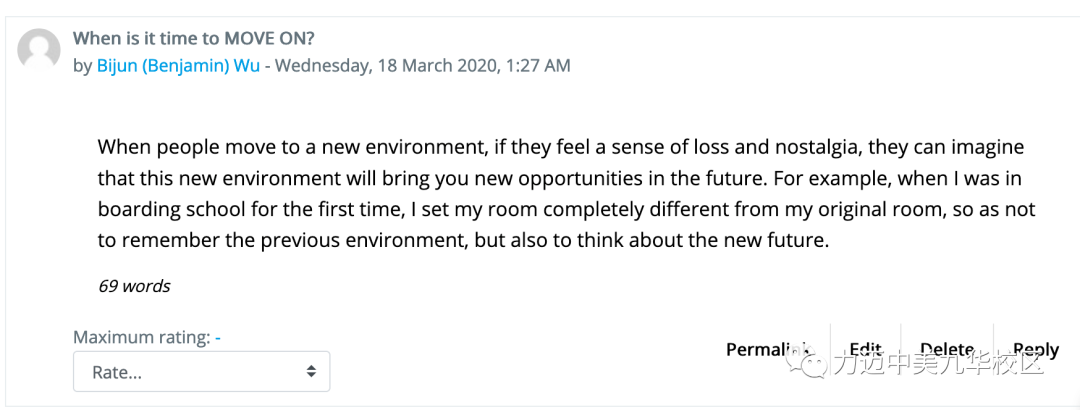Delete this forum post
Screen dimensions: 1080x410
click(x=947, y=349)
